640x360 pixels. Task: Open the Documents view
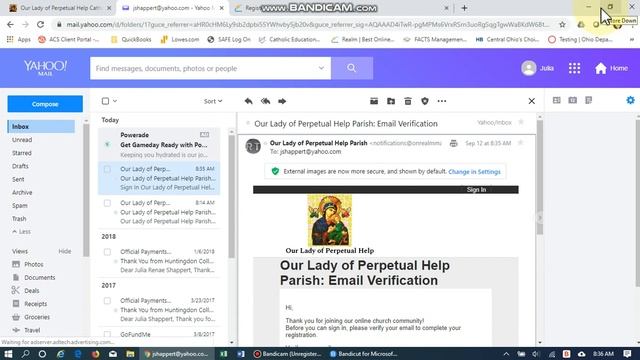point(33,278)
